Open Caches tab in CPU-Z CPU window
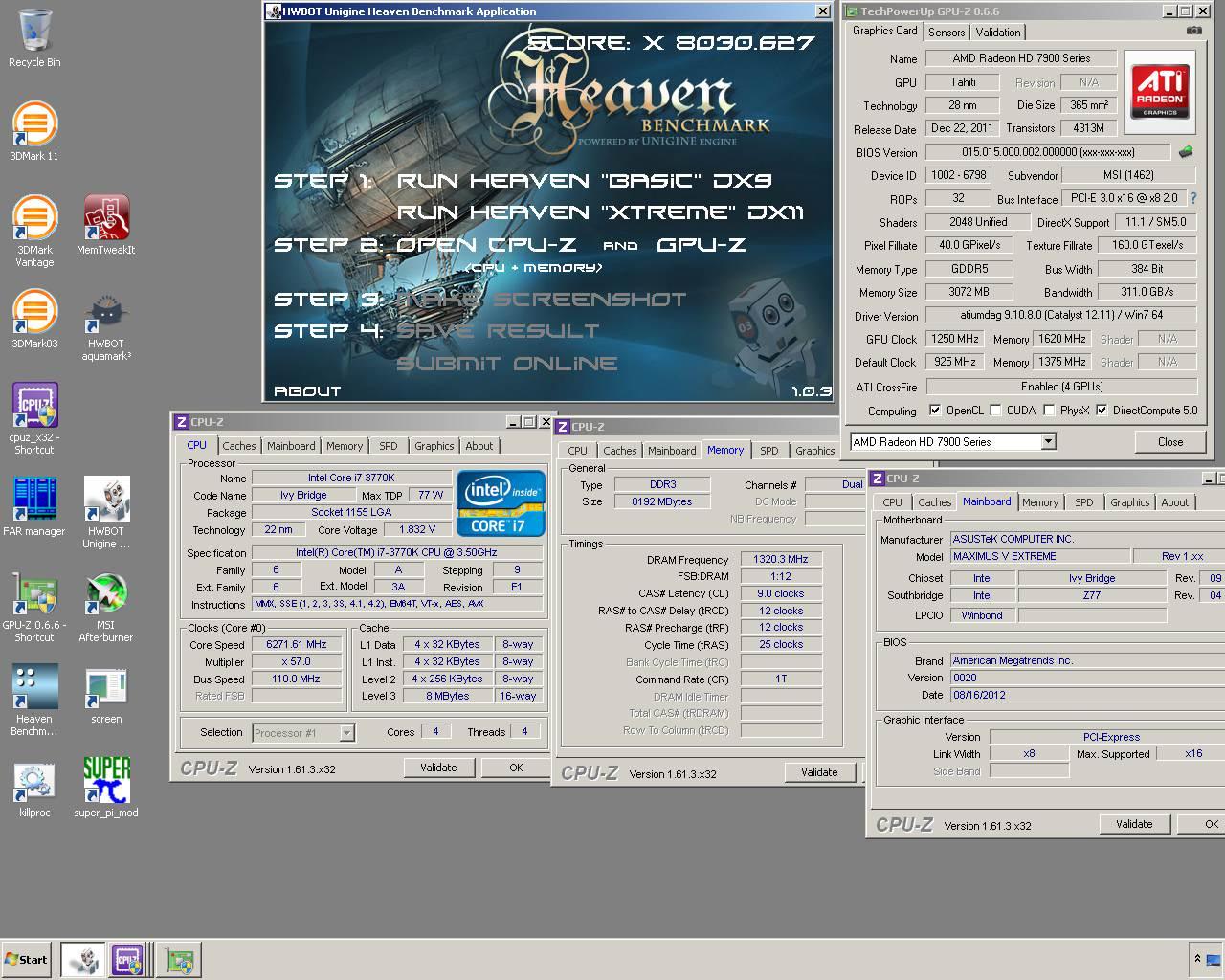1225x980 pixels. [x=239, y=446]
